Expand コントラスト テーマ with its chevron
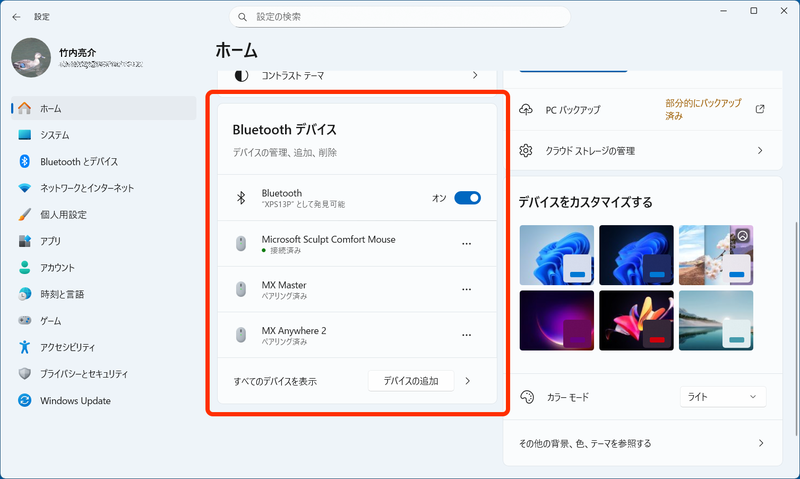The image size is (800, 479). 475,75
